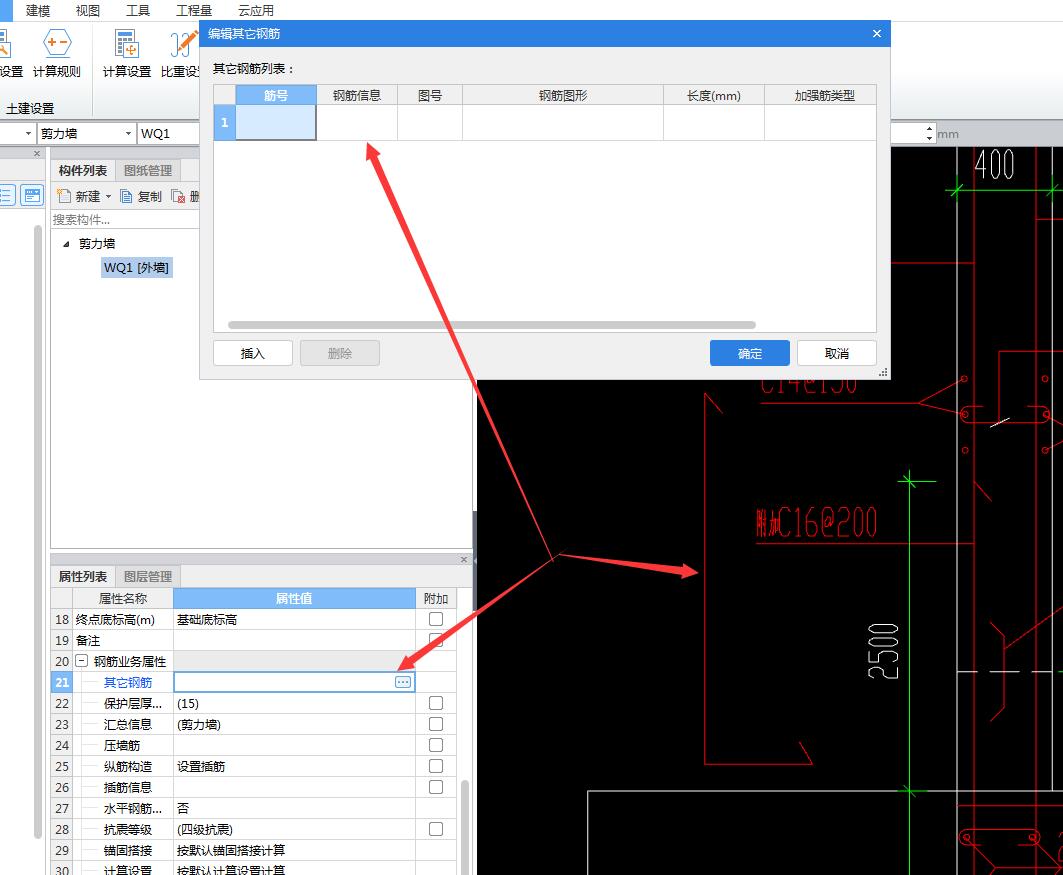This screenshot has height=875, width=1063.
Task: Open the WQ1 component name combo box
Action: click(x=168, y=134)
